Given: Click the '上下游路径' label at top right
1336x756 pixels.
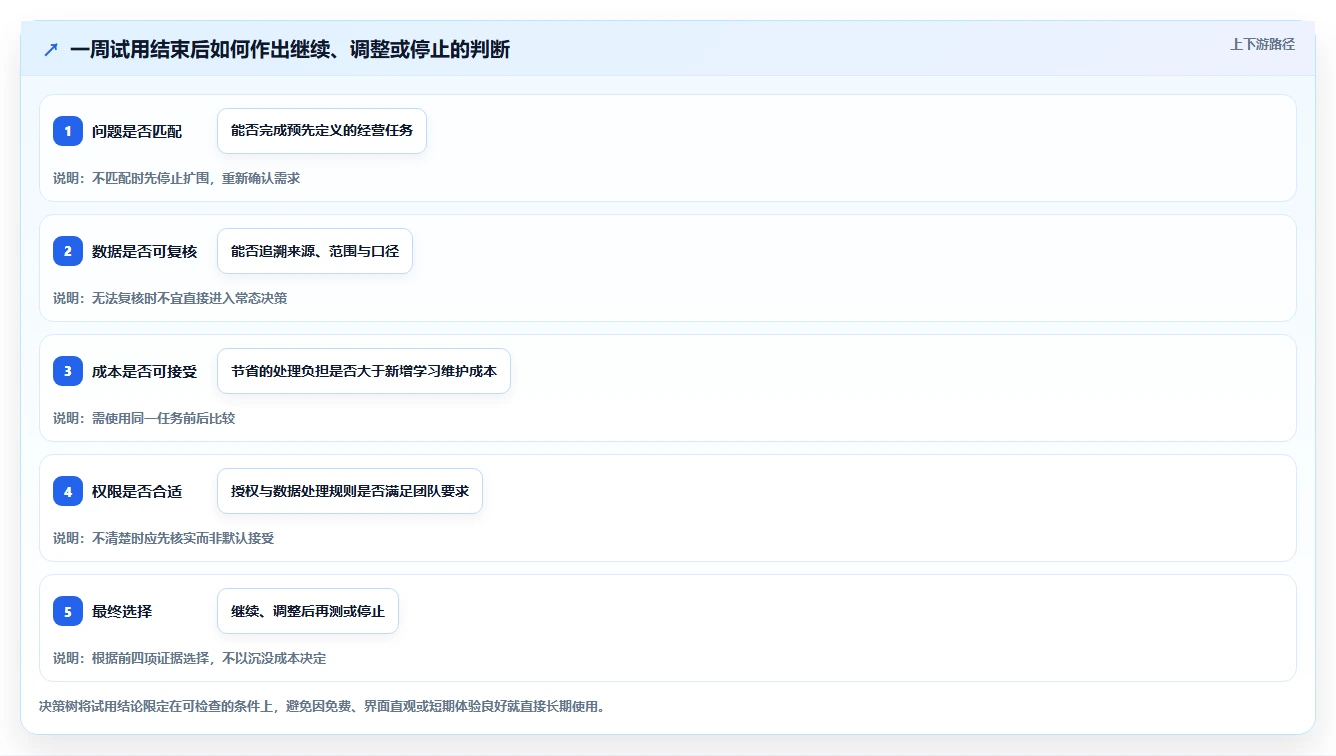Looking at the screenshot, I should (1262, 44).
